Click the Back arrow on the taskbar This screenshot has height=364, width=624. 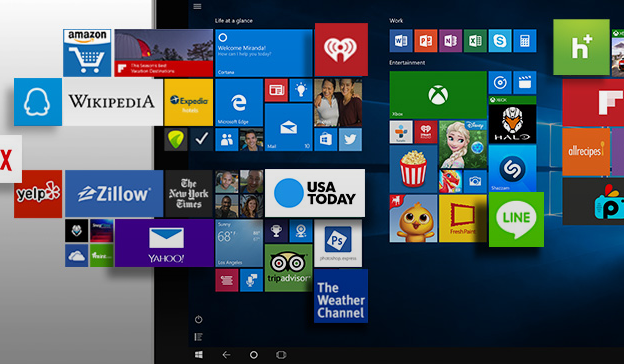(226, 354)
